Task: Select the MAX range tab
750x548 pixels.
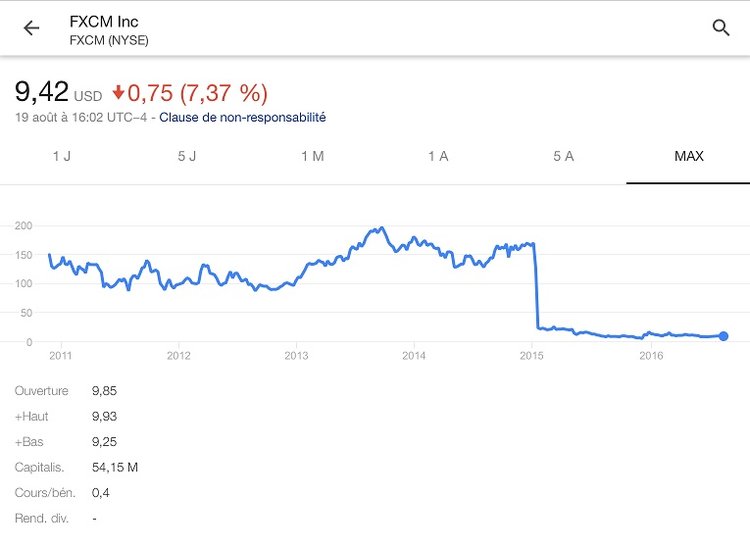Action: coord(688,156)
